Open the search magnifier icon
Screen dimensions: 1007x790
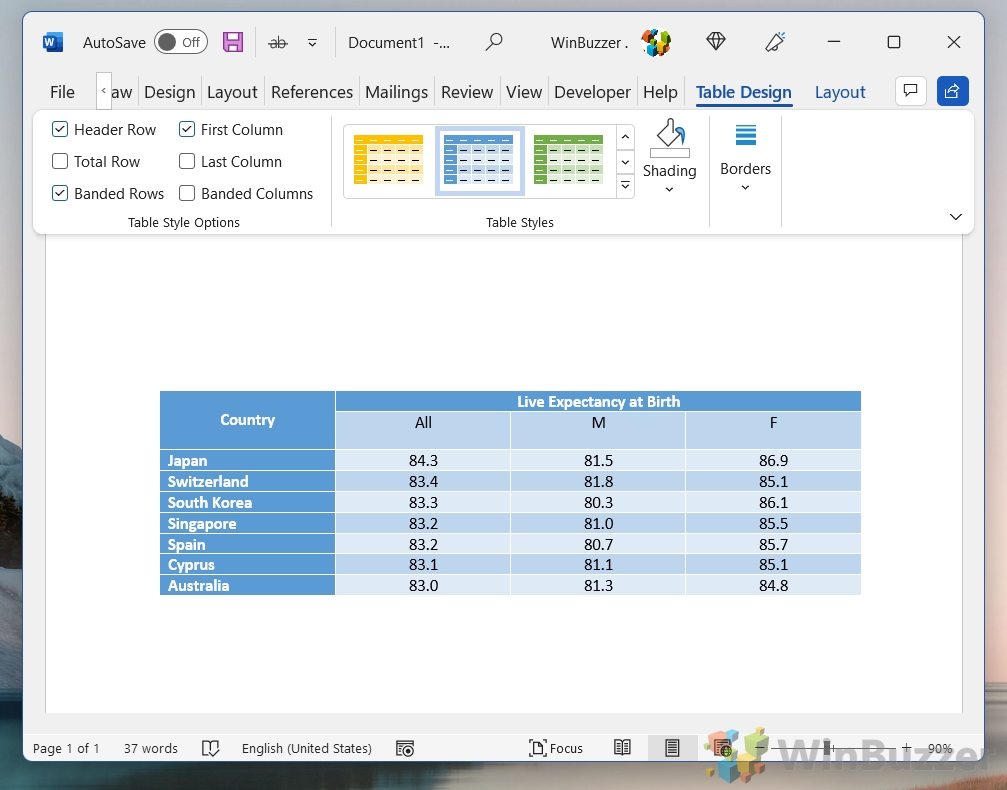494,42
